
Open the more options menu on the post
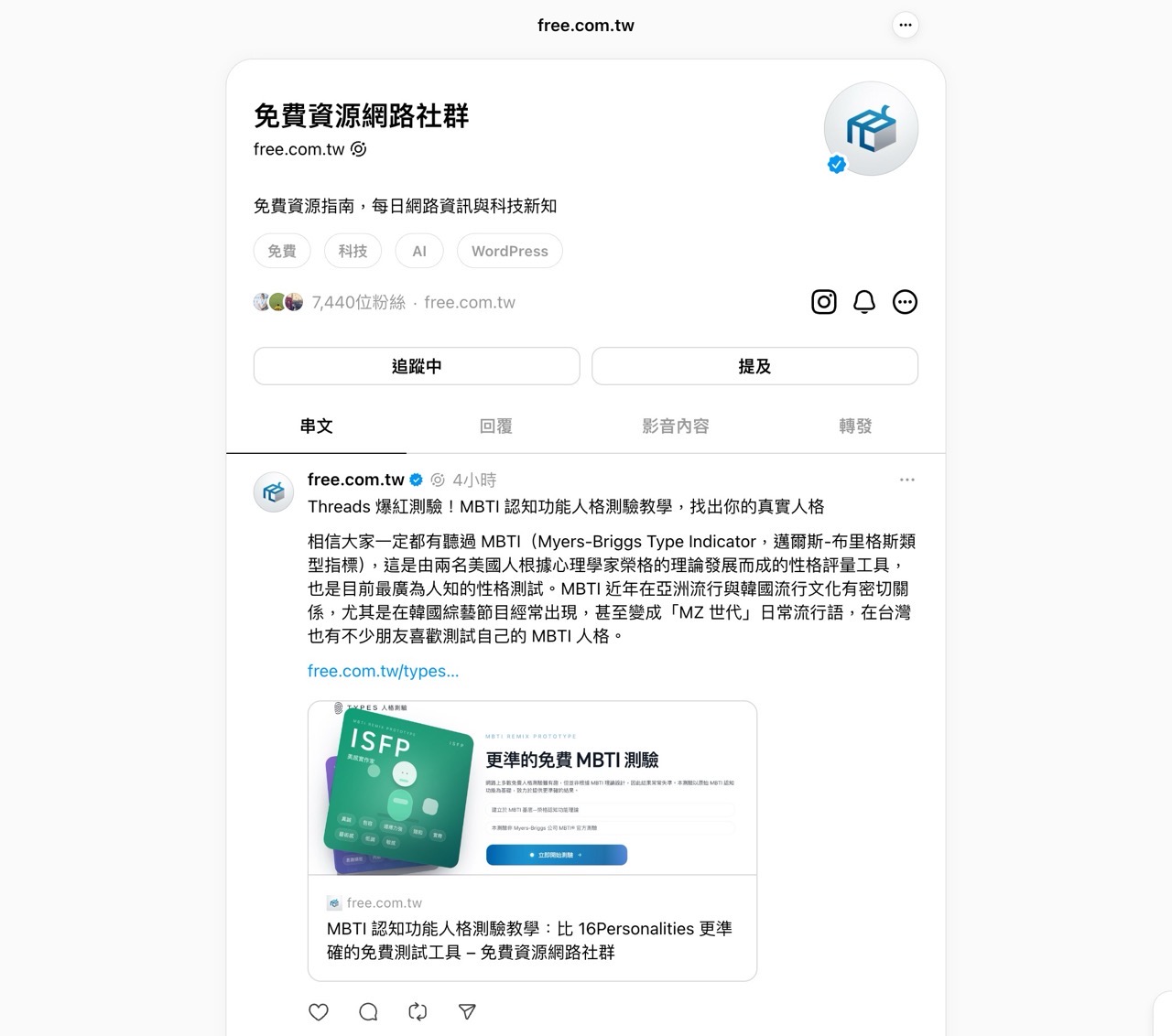pos(907,479)
